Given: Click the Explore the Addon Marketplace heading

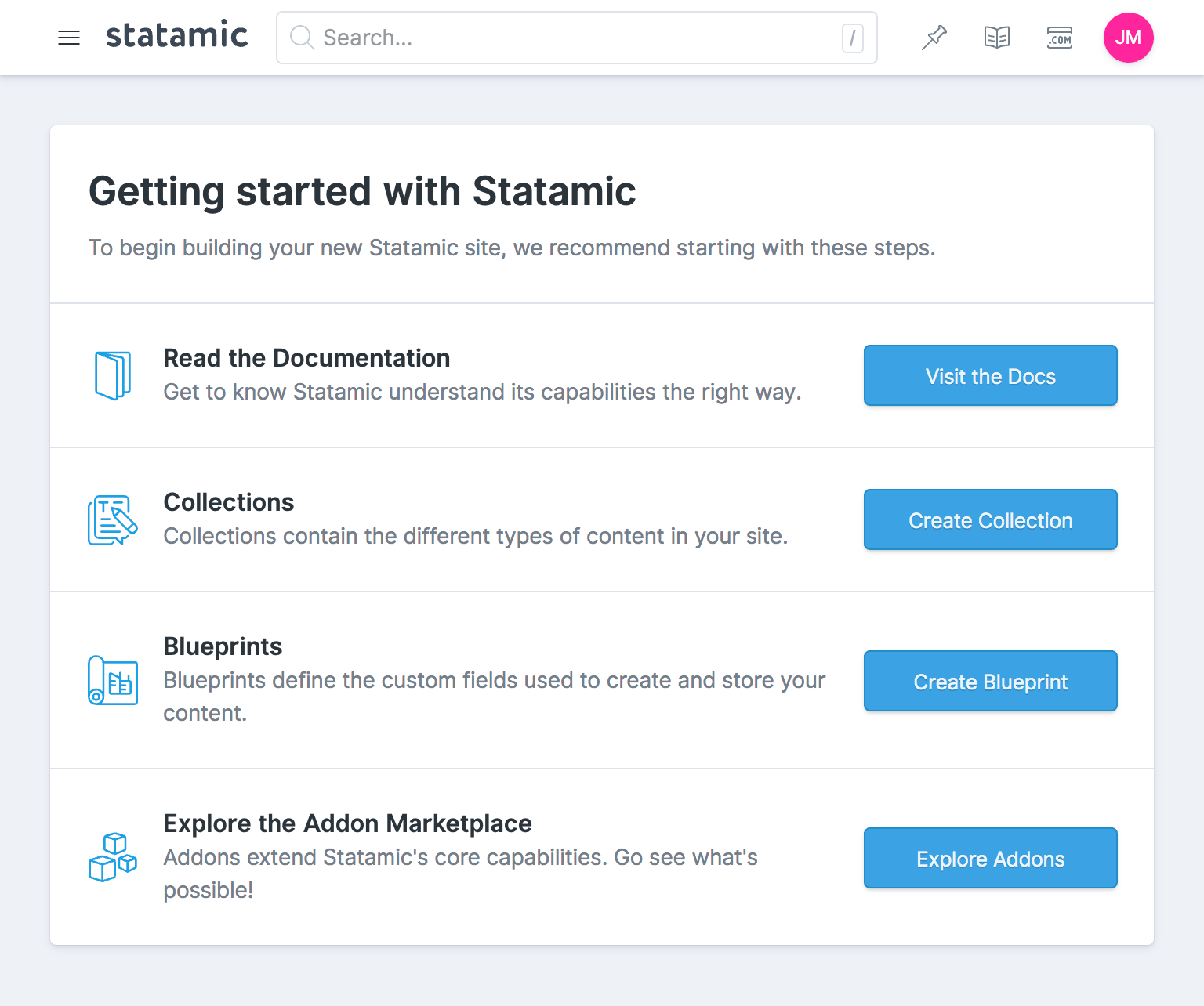Looking at the screenshot, I should 347,823.
